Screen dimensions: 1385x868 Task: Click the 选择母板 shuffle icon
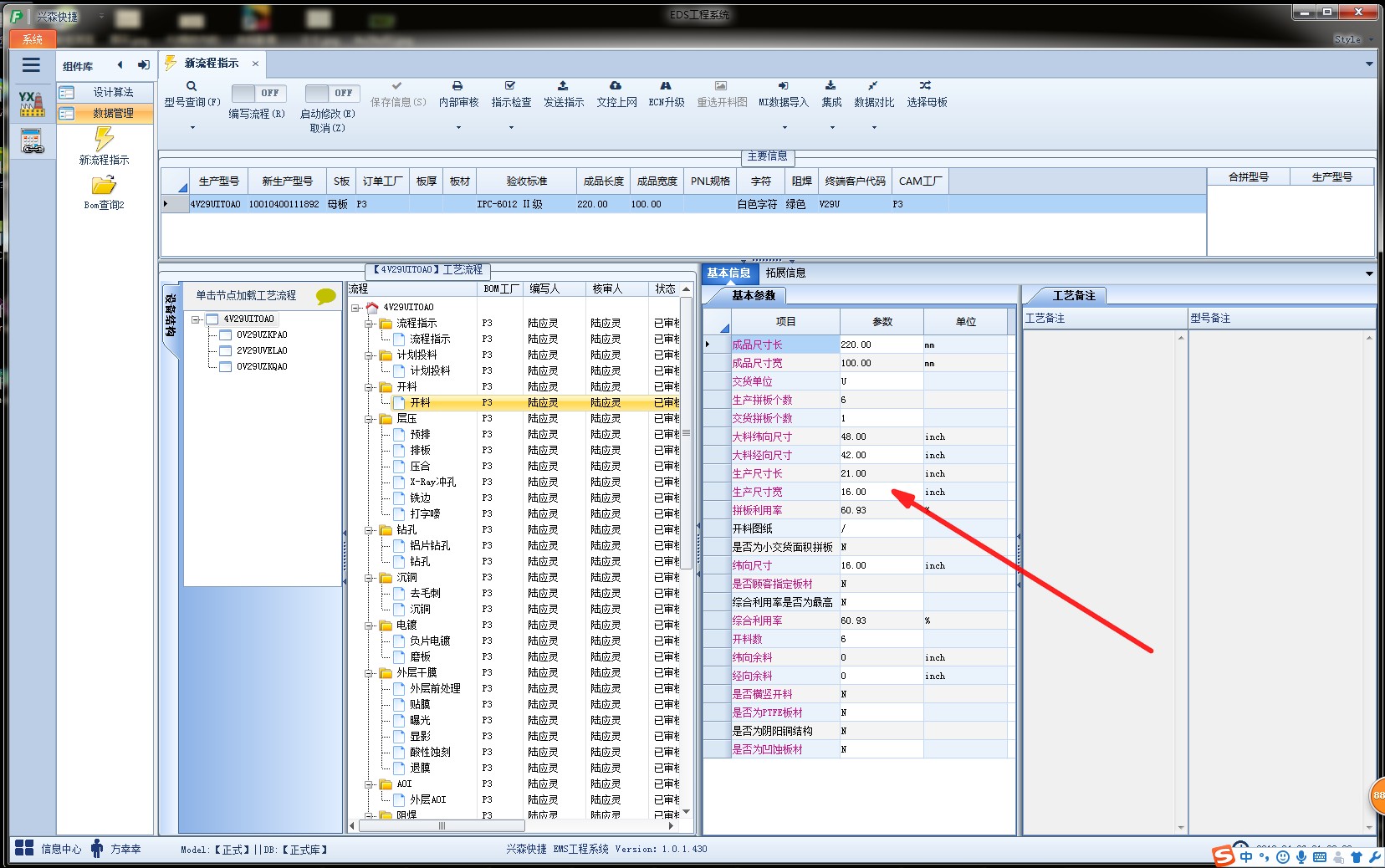click(x=925, y=85)
